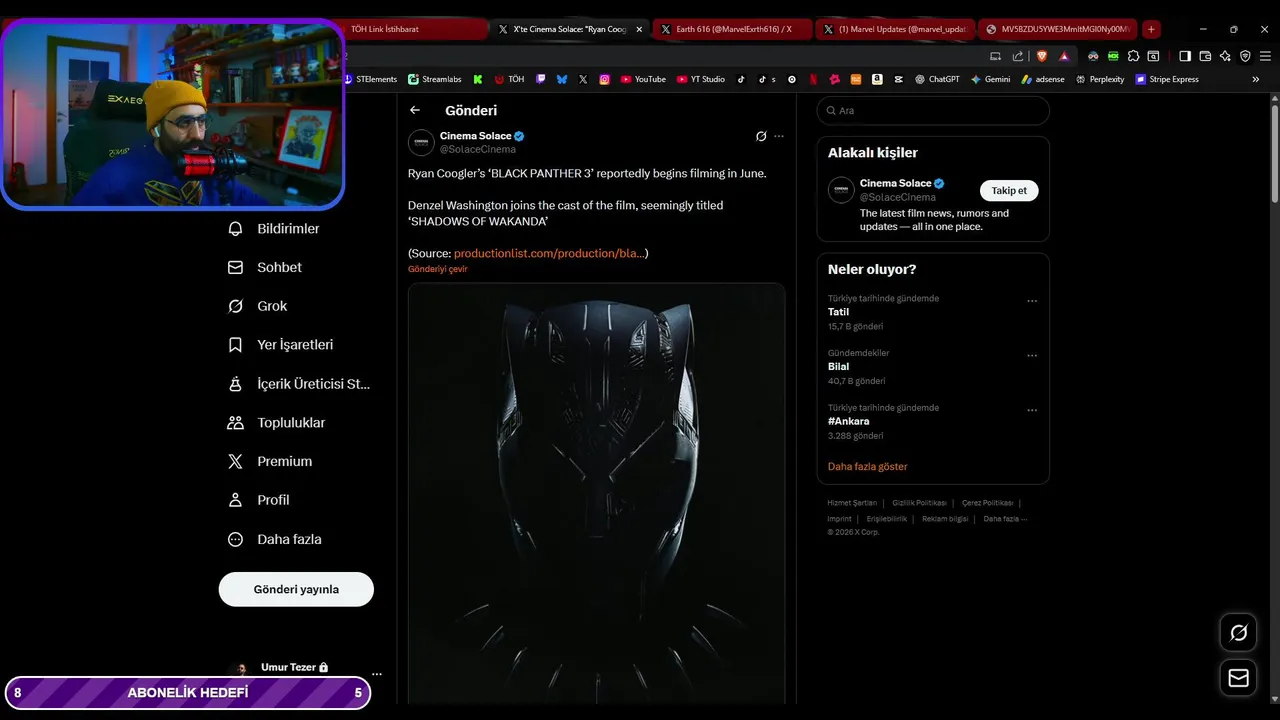Open İçerik Üreticisi St... sidebar item

[x=299, y=384]
